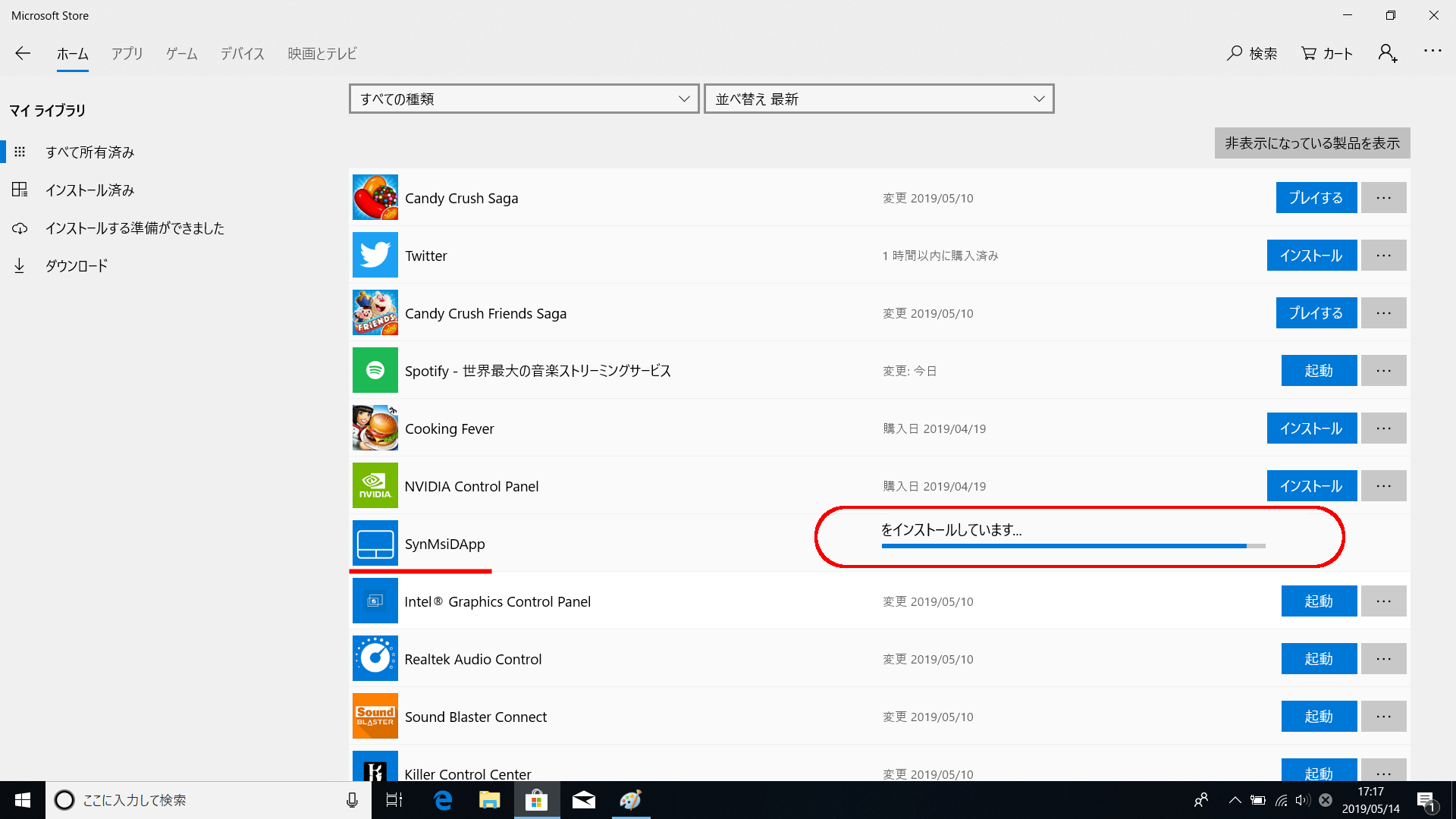Open more options for NVIDIA Control Panel
Screen dimensions: 1456x819
pos(1384,486)
